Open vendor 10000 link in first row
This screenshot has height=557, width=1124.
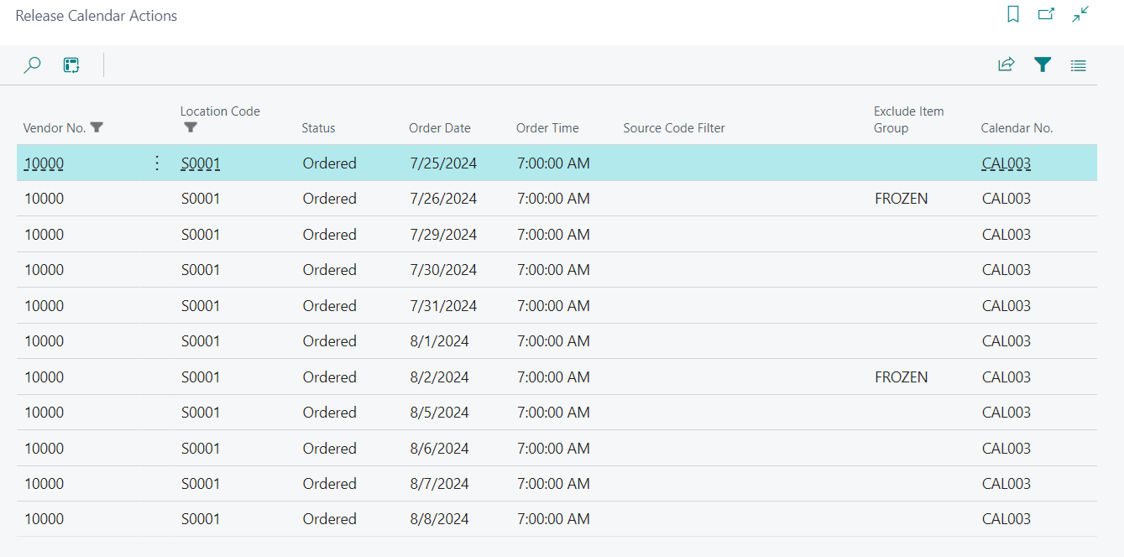(44, 164)
